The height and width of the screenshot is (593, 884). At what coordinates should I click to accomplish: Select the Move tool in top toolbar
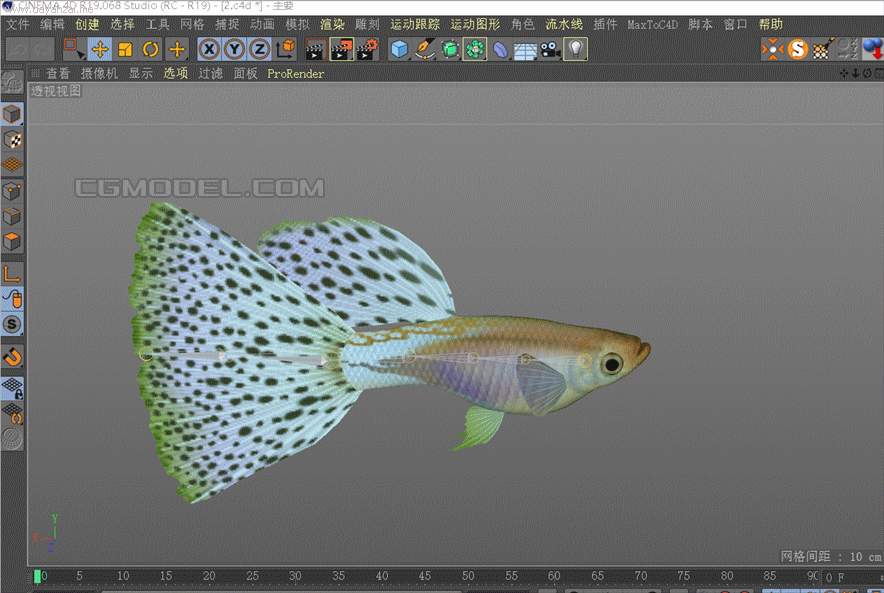(x=100, y=48)
